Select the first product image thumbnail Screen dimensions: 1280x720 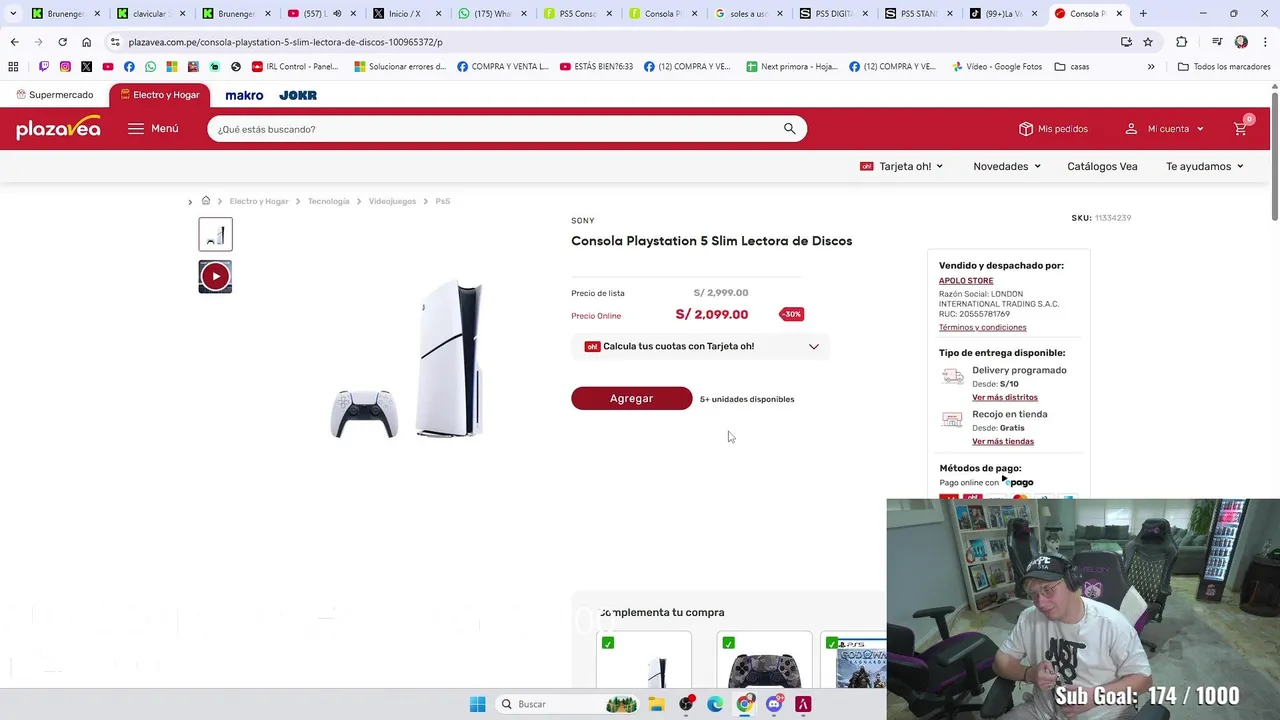click(215, 234)
